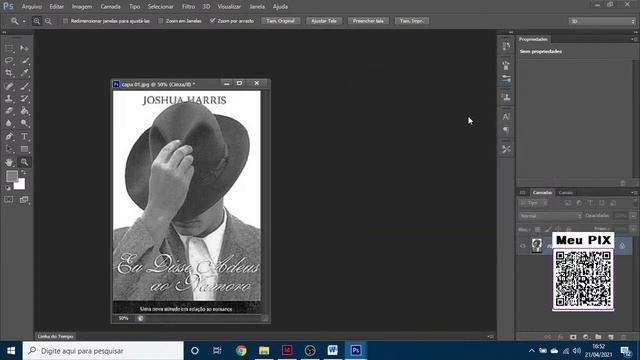Select the Path Selection tool
The image size is (640, 360).
click(x=9, y=149)
